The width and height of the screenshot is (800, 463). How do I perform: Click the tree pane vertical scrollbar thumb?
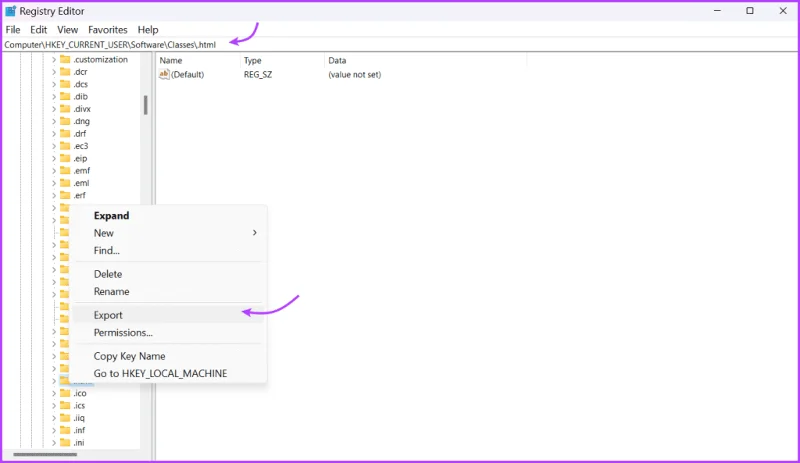click(x=145, y=105)
